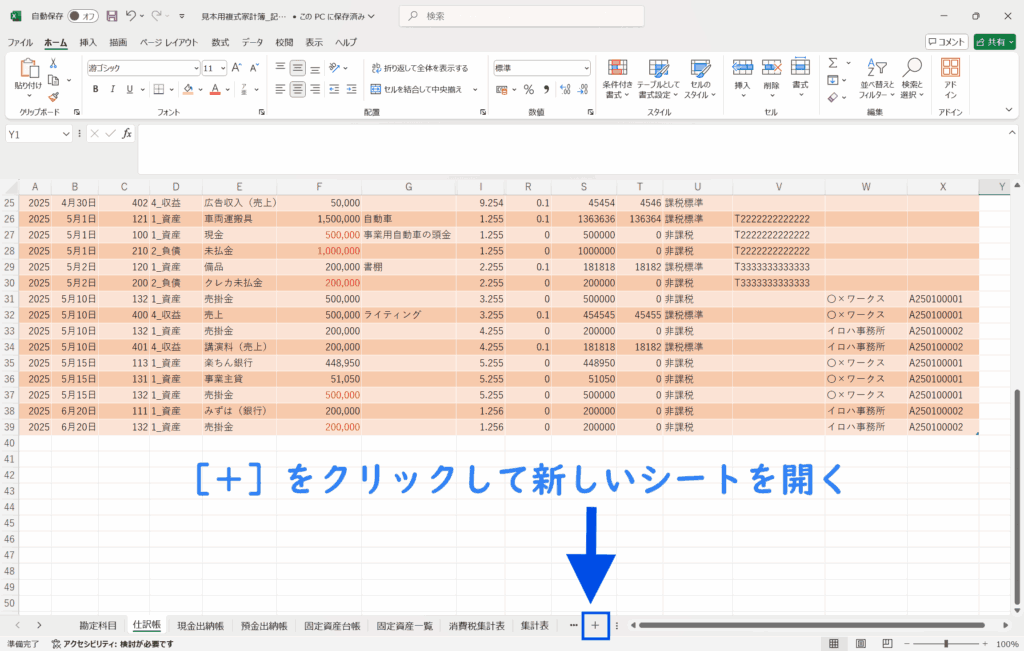Open the ファイル menu tab
This screenshot has width=1024, height=651.
[x=20, y=42]
